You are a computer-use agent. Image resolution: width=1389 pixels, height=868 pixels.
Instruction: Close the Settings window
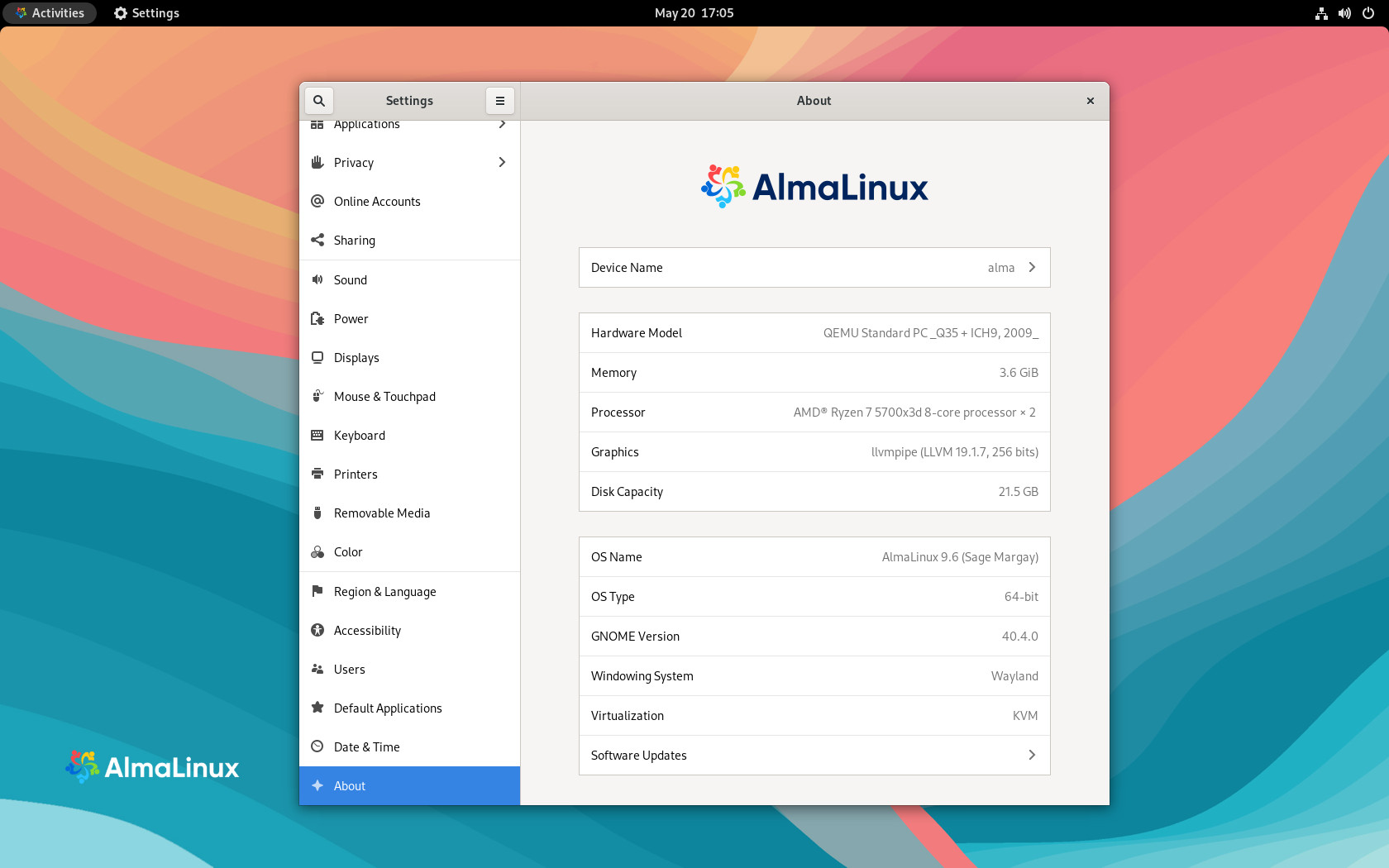[x=1091, y=101]
